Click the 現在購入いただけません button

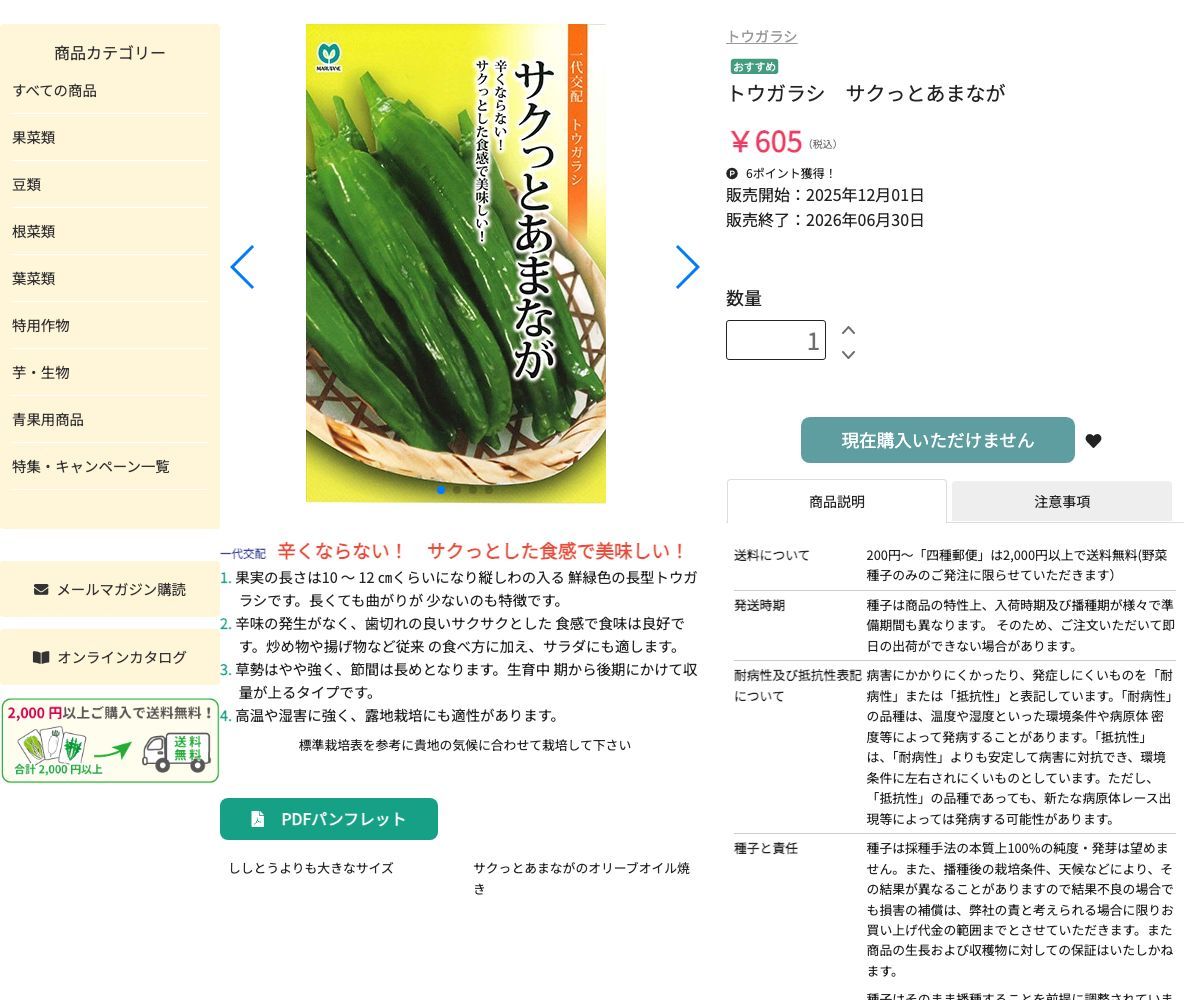tap(937, 440)
